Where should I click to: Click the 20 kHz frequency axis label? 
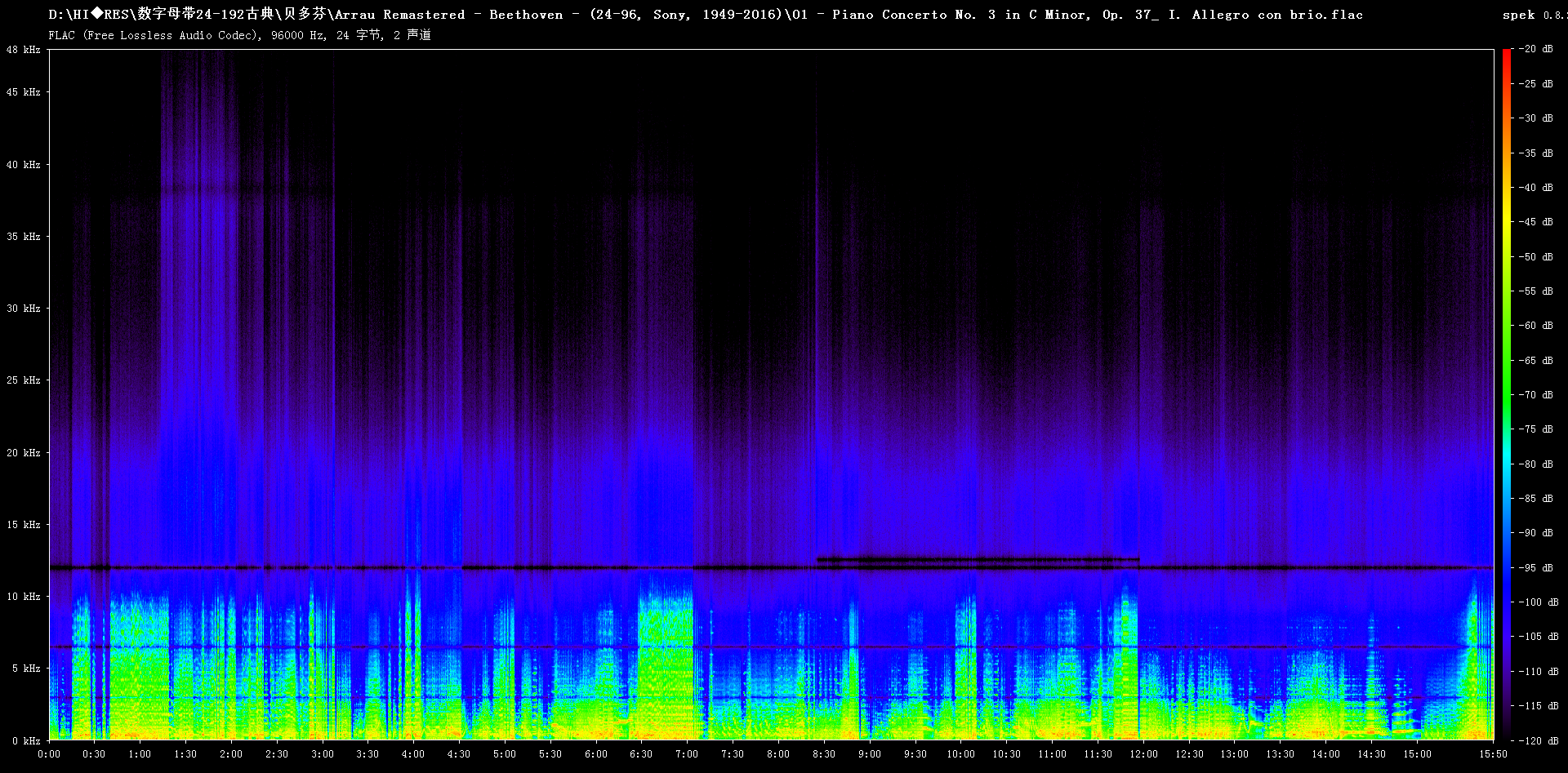24,453
